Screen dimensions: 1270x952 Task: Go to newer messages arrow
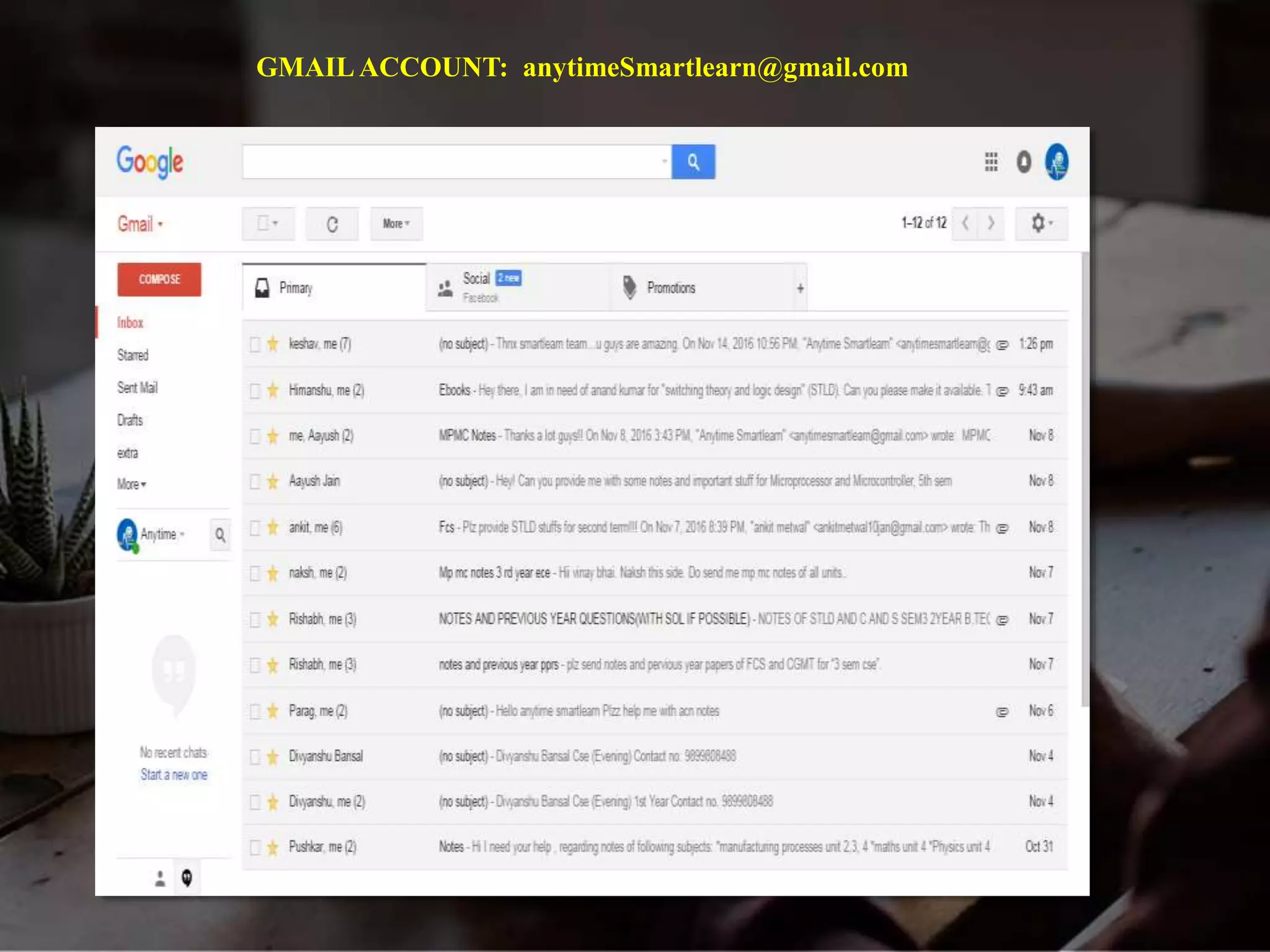click(x=965, y=223)
